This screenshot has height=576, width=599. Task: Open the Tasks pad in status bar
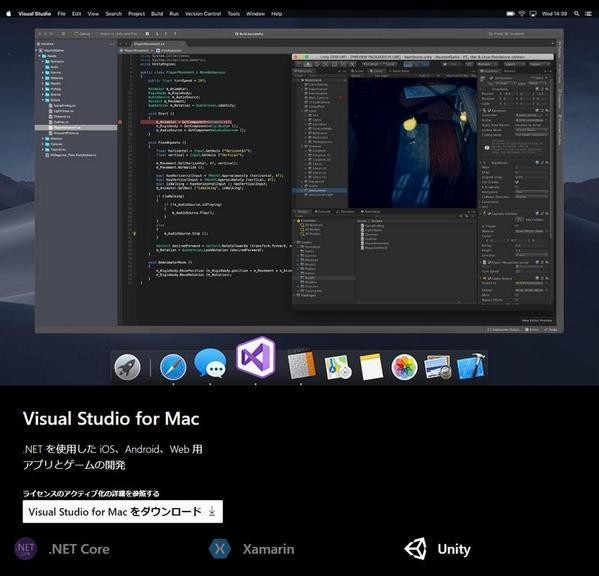coord(550,329)
